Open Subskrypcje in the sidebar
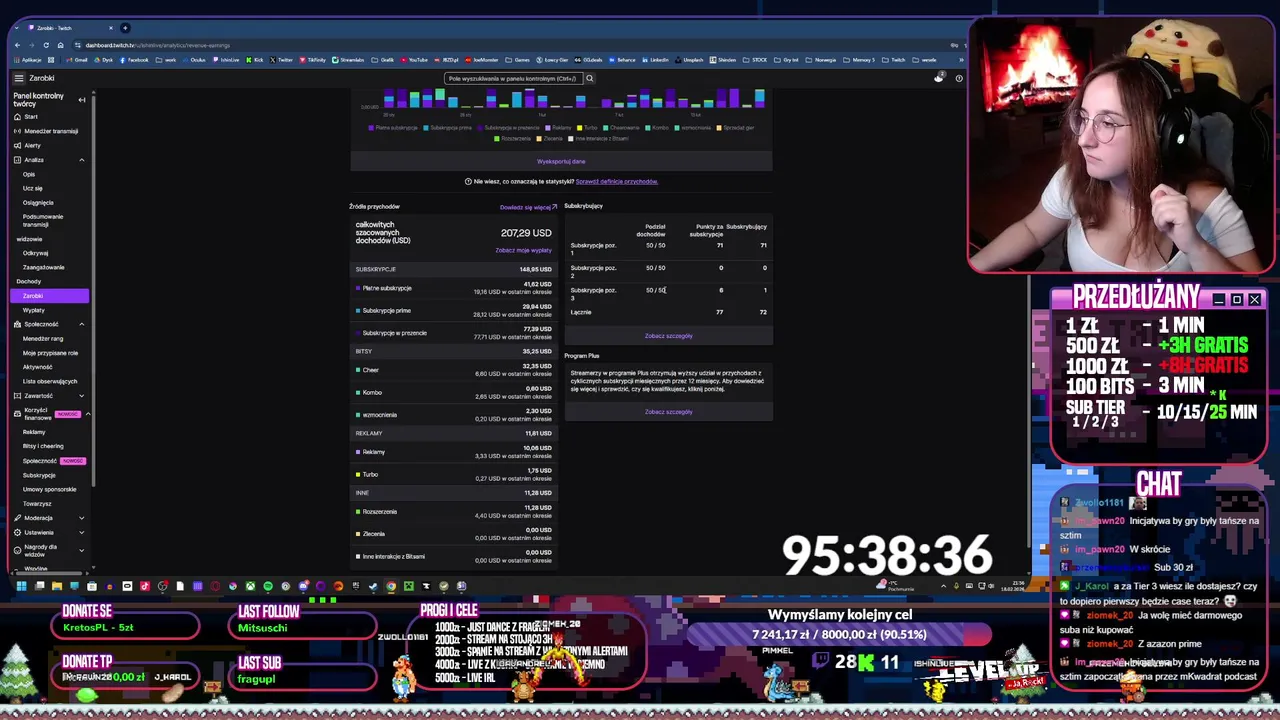 click(x=39, y=475)
